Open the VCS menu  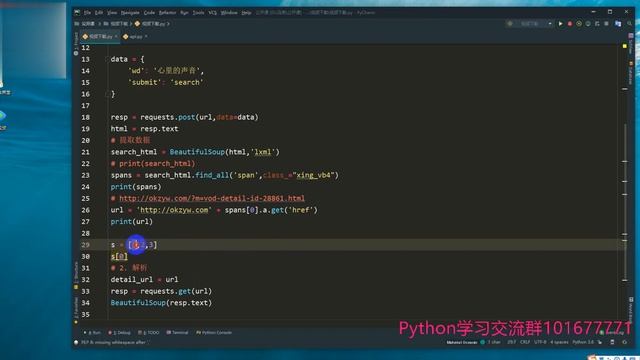[x=213, y=13]
